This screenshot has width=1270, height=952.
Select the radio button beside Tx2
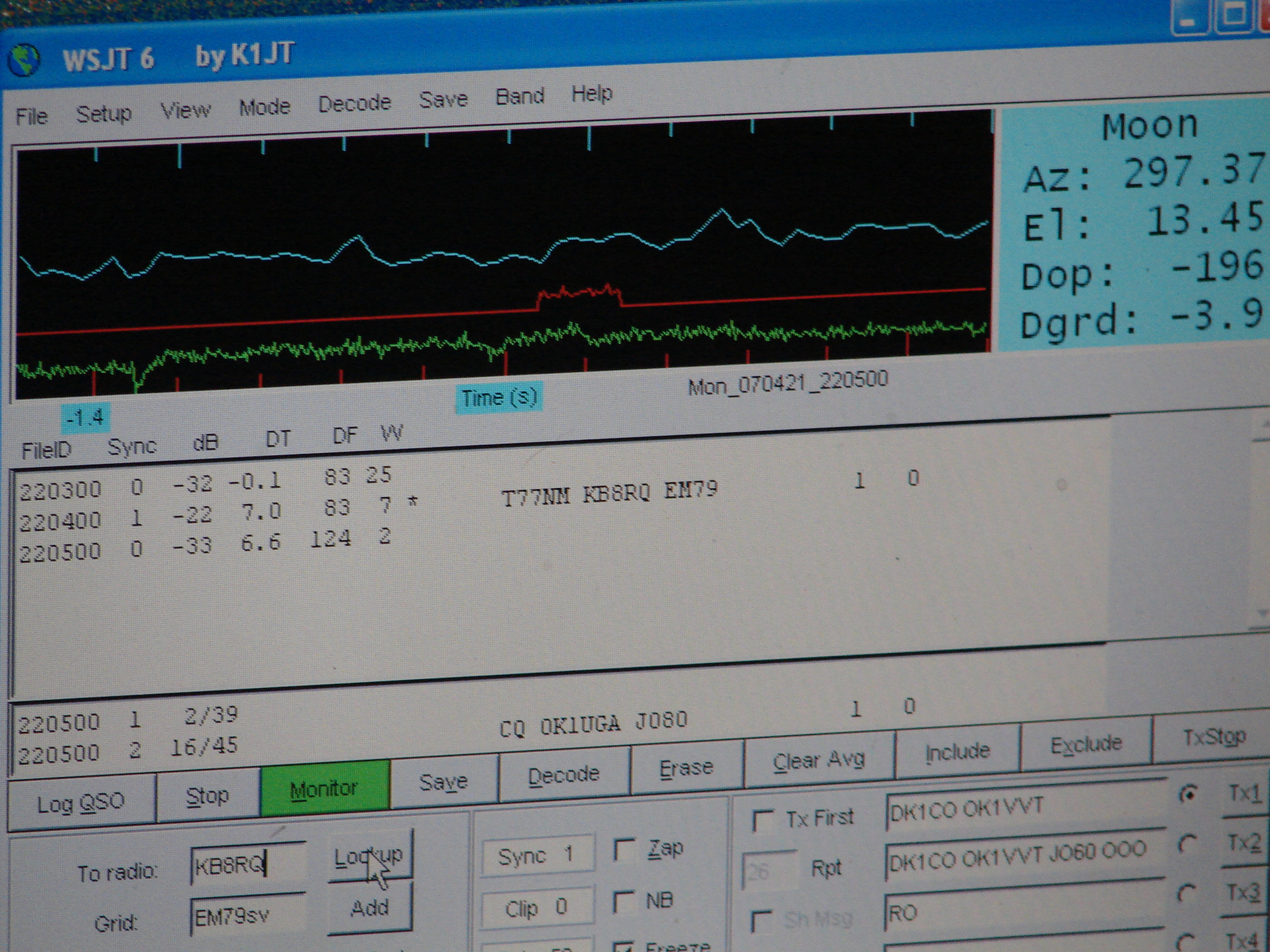point(1187,843)
